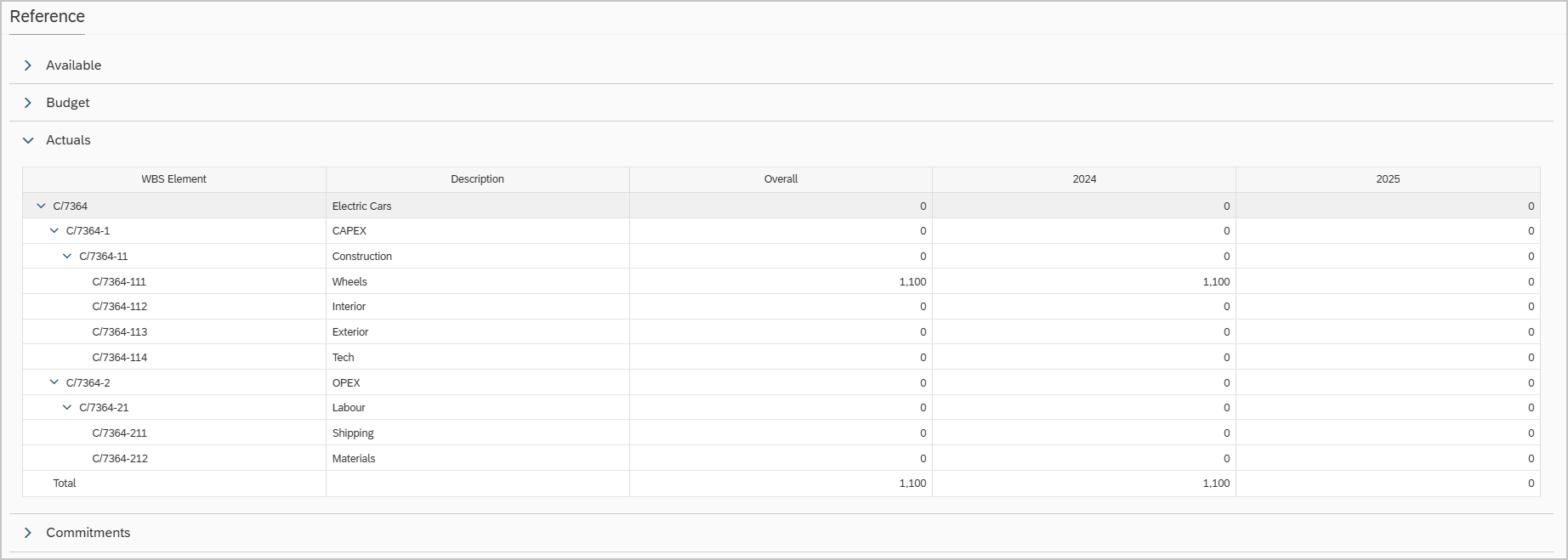Click the C/7364-2 WBS element text
This screenshot has width=1568, height=560.
pos(88,382)
